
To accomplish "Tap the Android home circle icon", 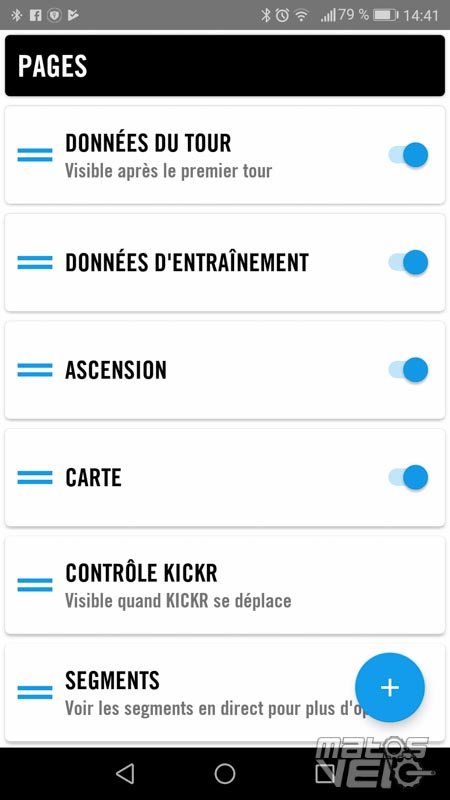I will coord(224,773).
